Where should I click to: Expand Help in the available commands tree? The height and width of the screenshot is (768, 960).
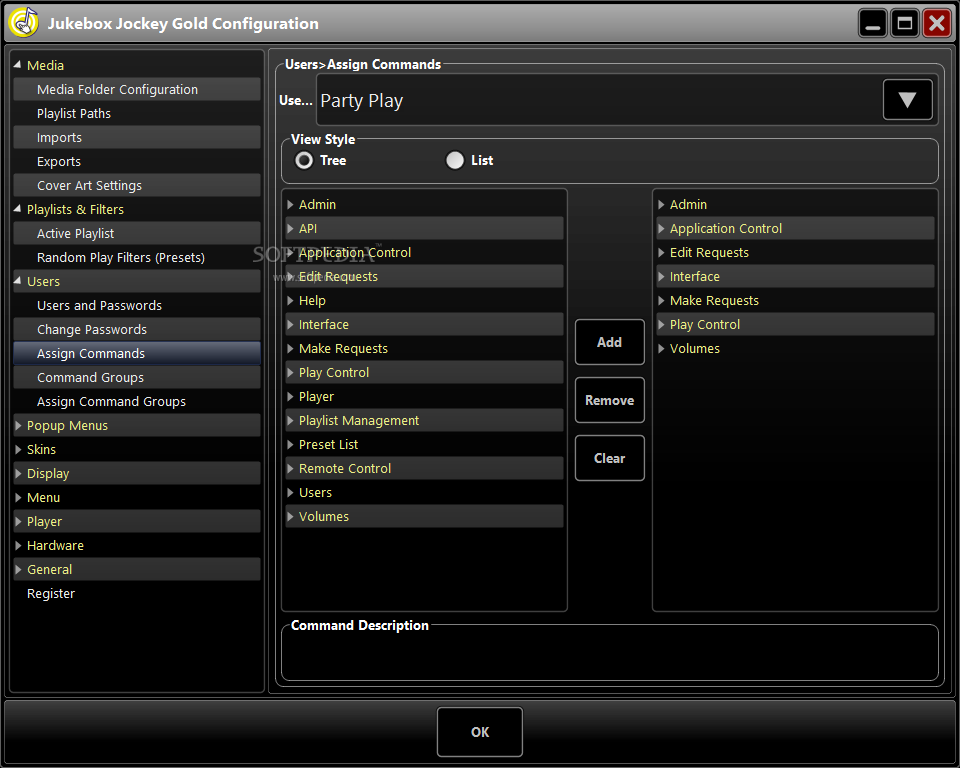[290, 301]
